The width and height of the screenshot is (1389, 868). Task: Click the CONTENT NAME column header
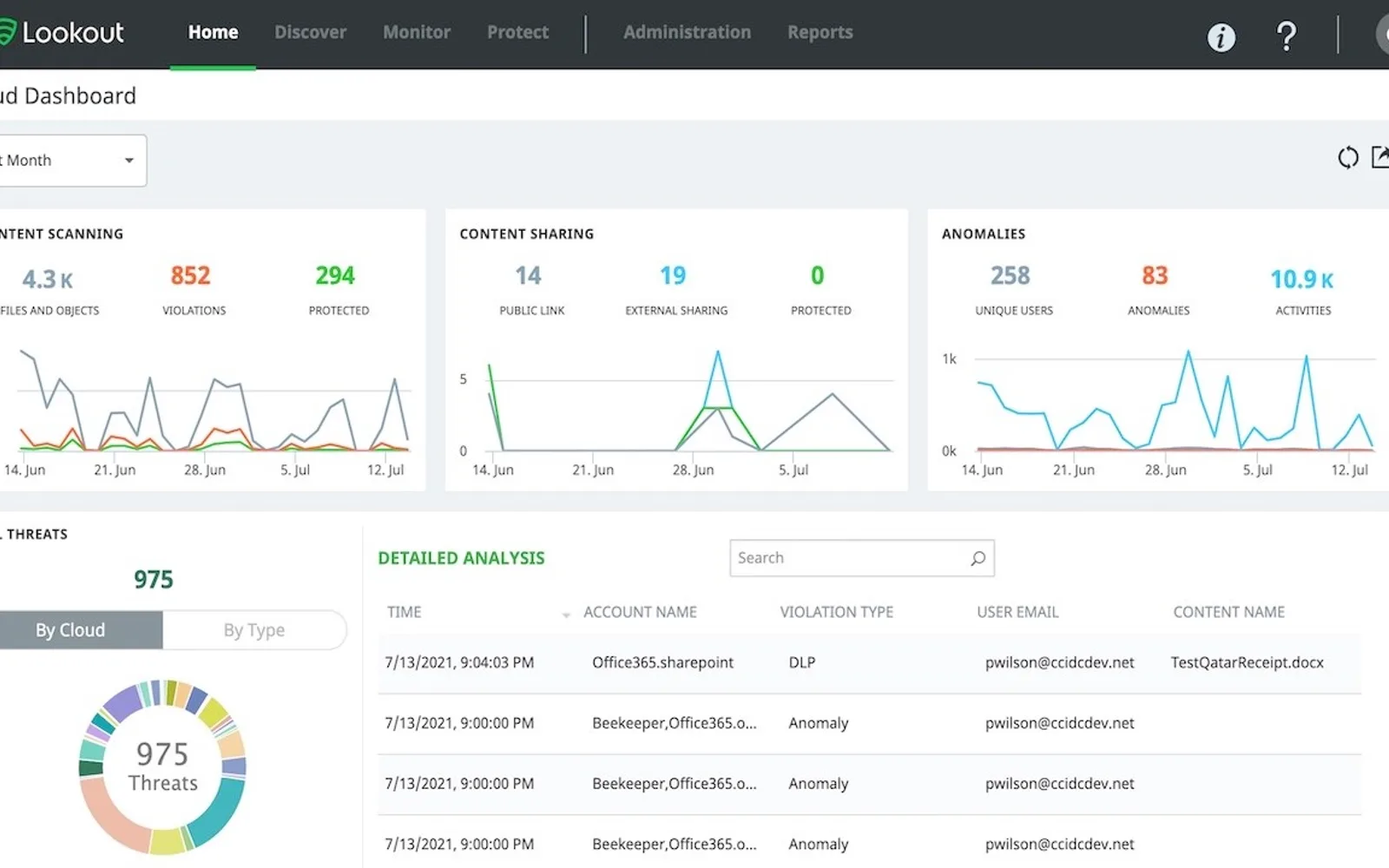coord(1228,612)
